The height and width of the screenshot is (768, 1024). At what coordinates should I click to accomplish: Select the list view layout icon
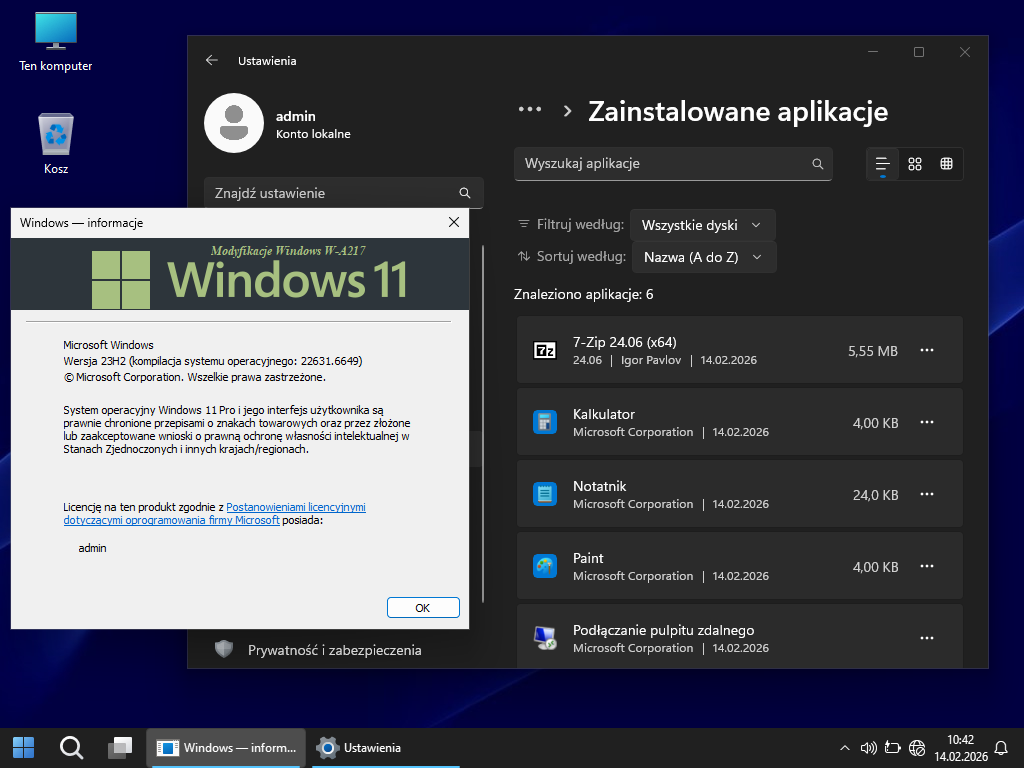pos(882,164)
